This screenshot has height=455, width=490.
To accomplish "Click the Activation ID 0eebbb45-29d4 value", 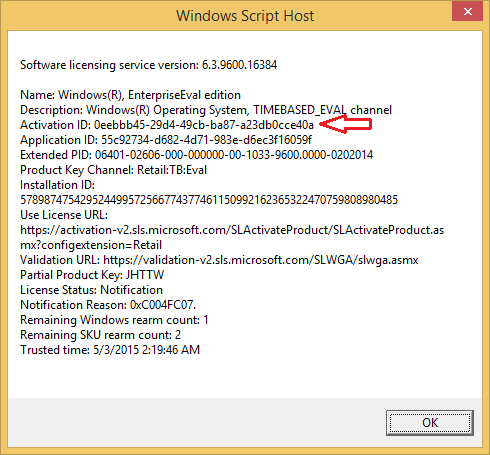I will pos(204,125).
